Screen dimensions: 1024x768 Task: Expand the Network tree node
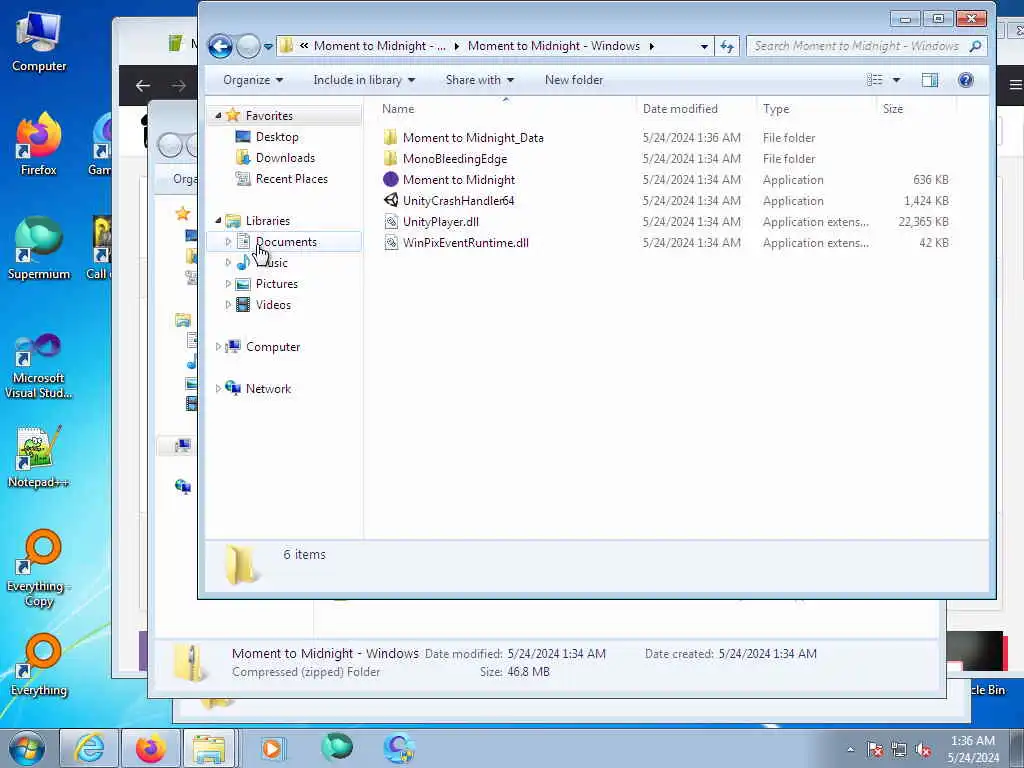pos(218,389)
